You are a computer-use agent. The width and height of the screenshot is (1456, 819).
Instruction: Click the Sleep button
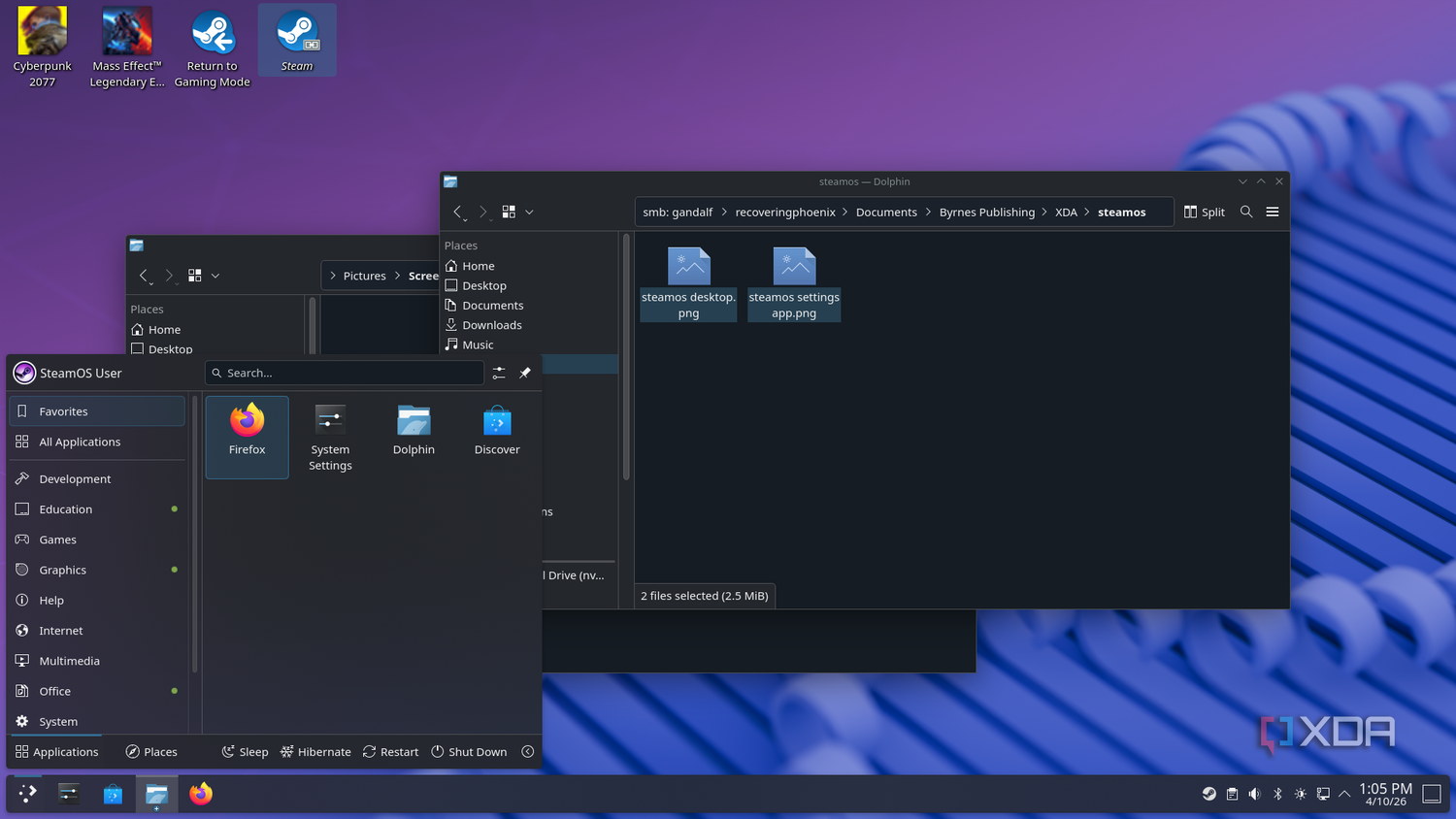[245, 752]
